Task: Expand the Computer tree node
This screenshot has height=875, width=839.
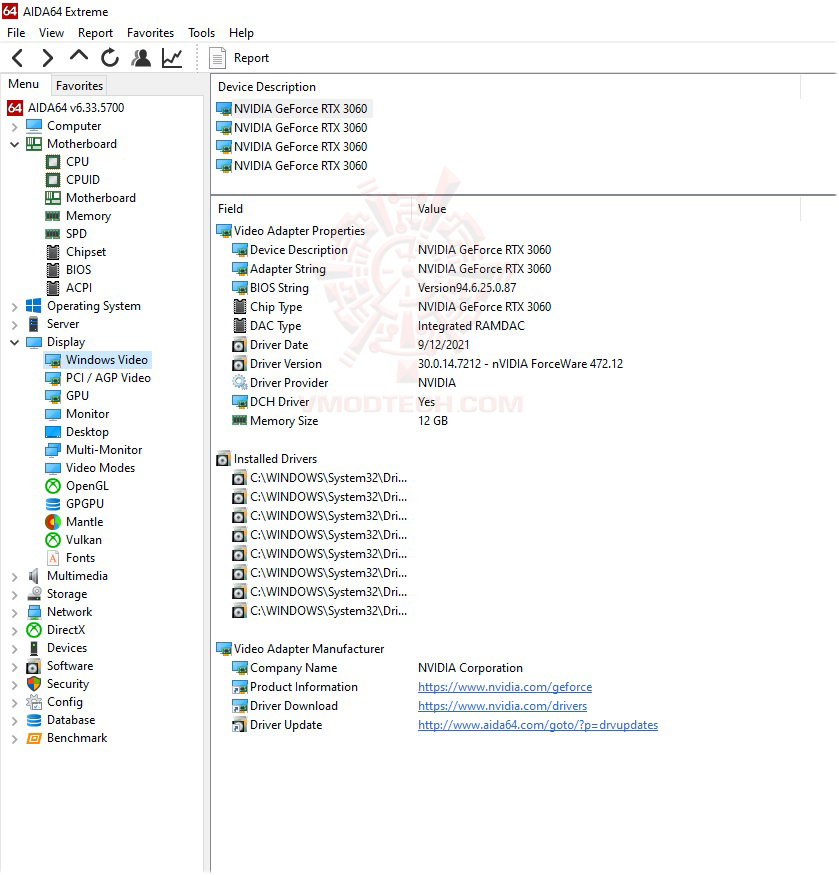Action: (15, 127)
